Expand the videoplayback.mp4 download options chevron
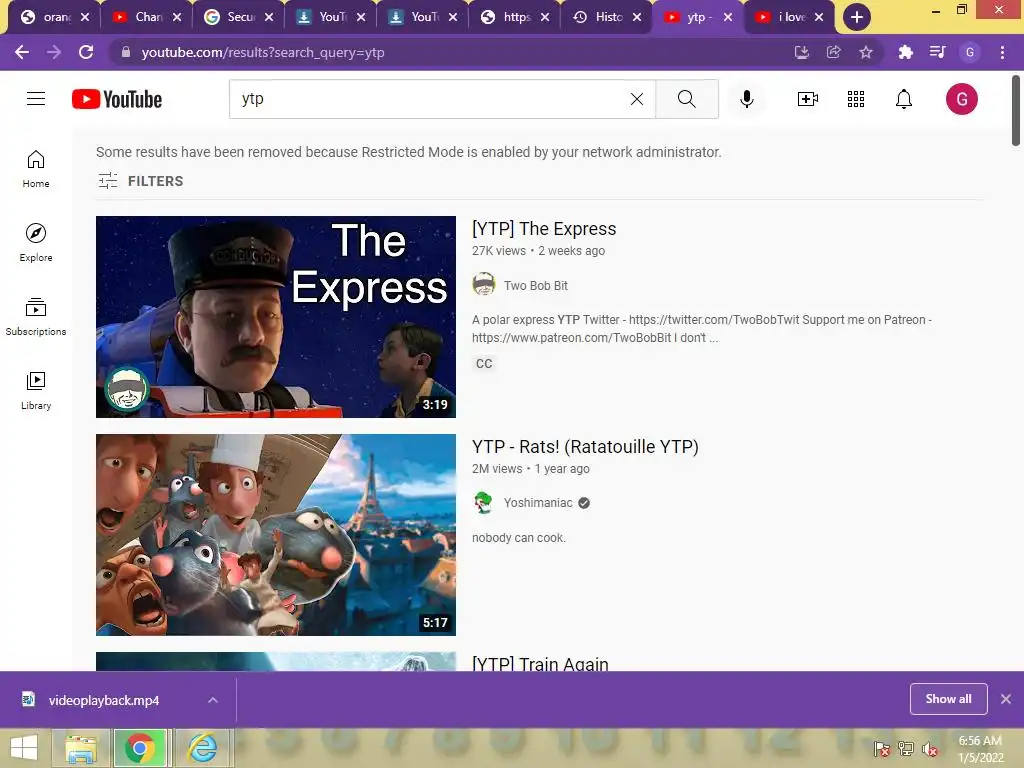 click(x=212, y=700)
